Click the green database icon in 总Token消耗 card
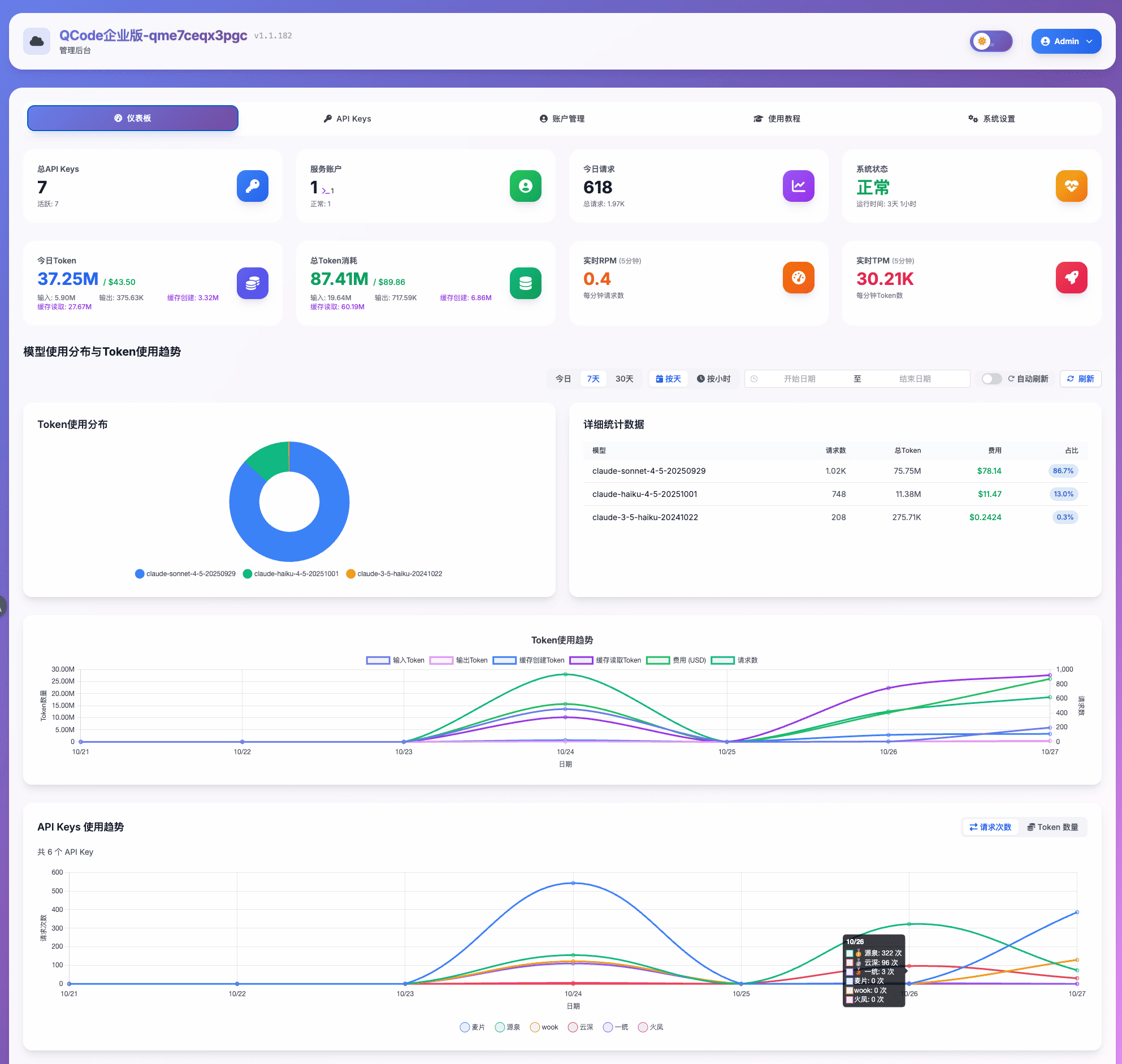Viewport: 1122px width, 1064px height. 525,283
